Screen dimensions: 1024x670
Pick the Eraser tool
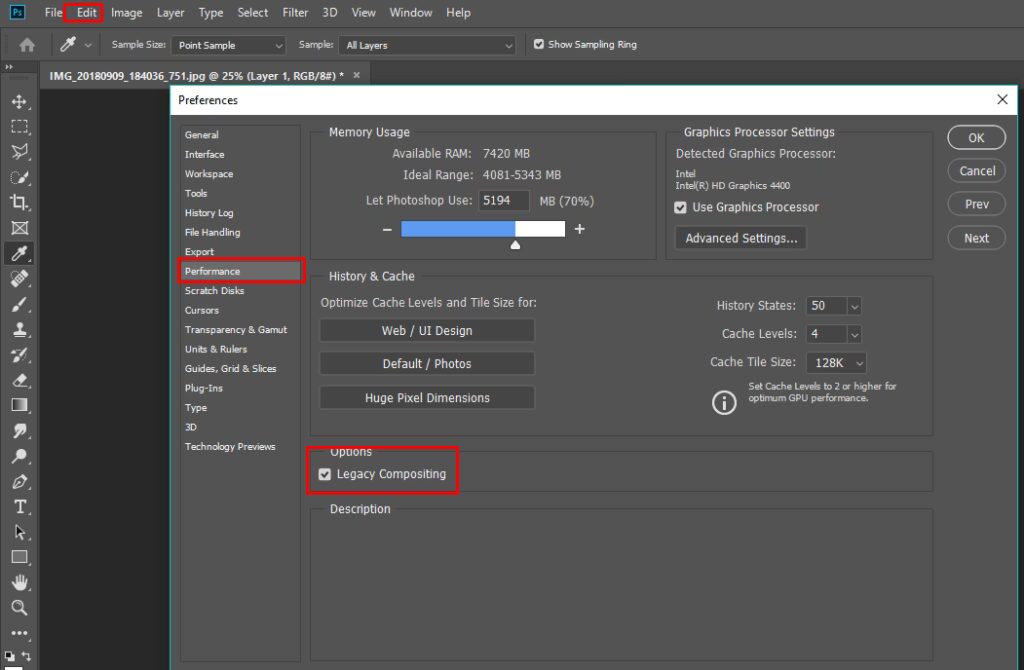(19, 380)
